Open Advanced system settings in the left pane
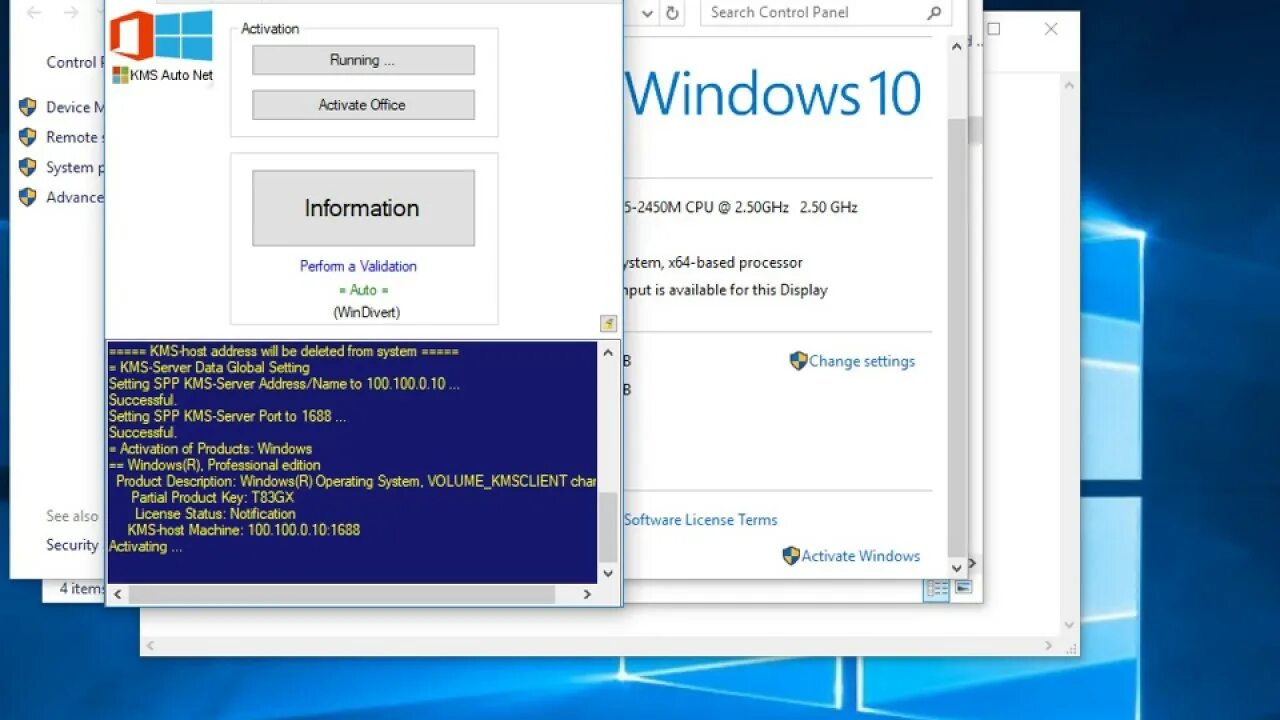Screen dimensions: 1280x720 pyautogui.click(x=75, y=197)
